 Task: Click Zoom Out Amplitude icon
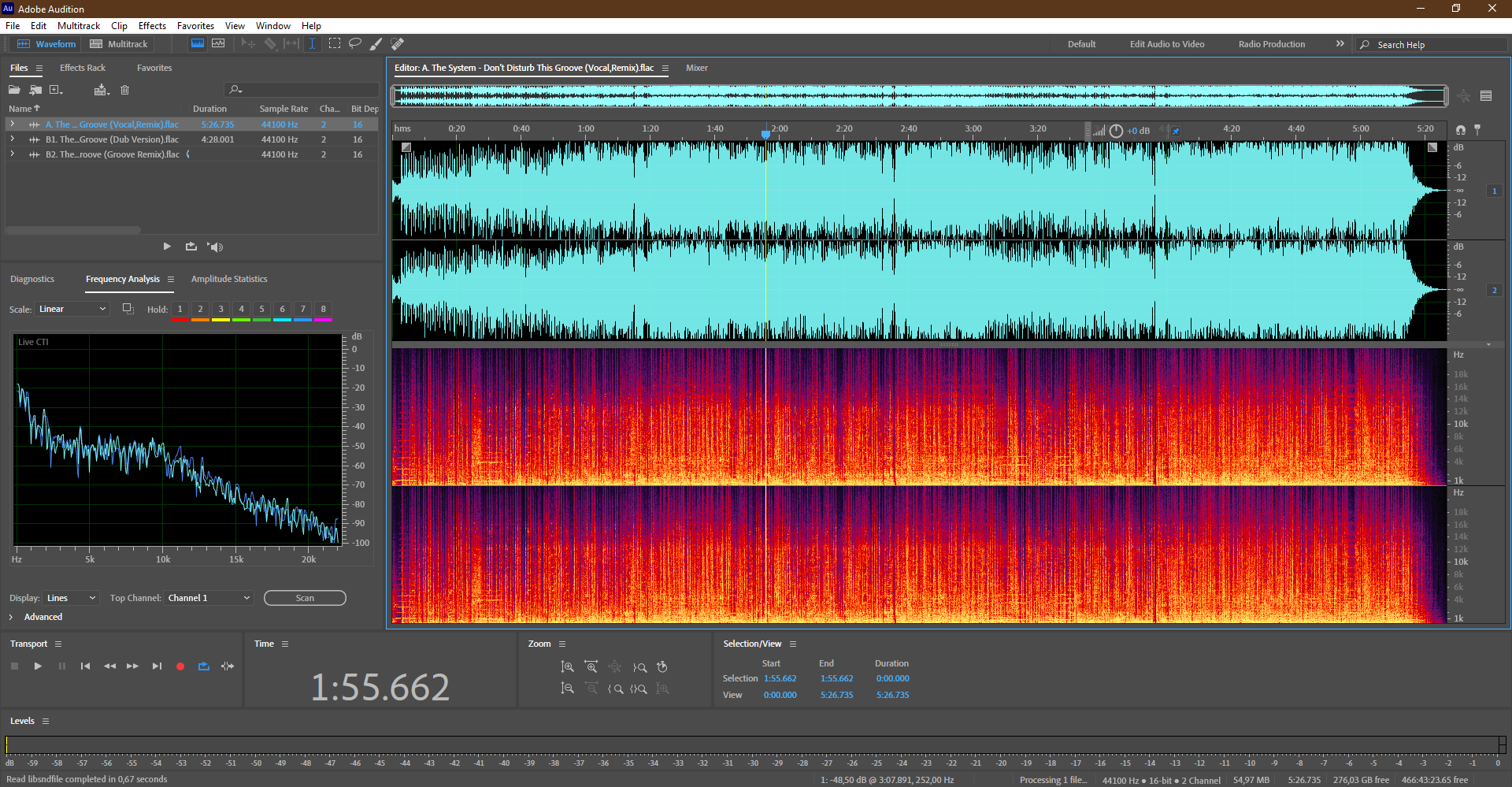(x=567, y=689)
